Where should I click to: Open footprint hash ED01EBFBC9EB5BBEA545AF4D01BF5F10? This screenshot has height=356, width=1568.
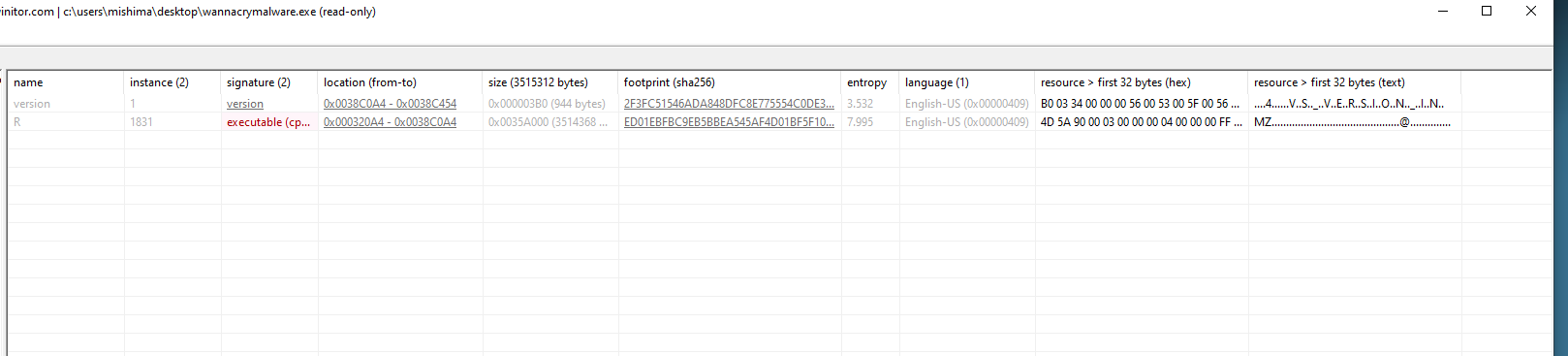(729, 122)
